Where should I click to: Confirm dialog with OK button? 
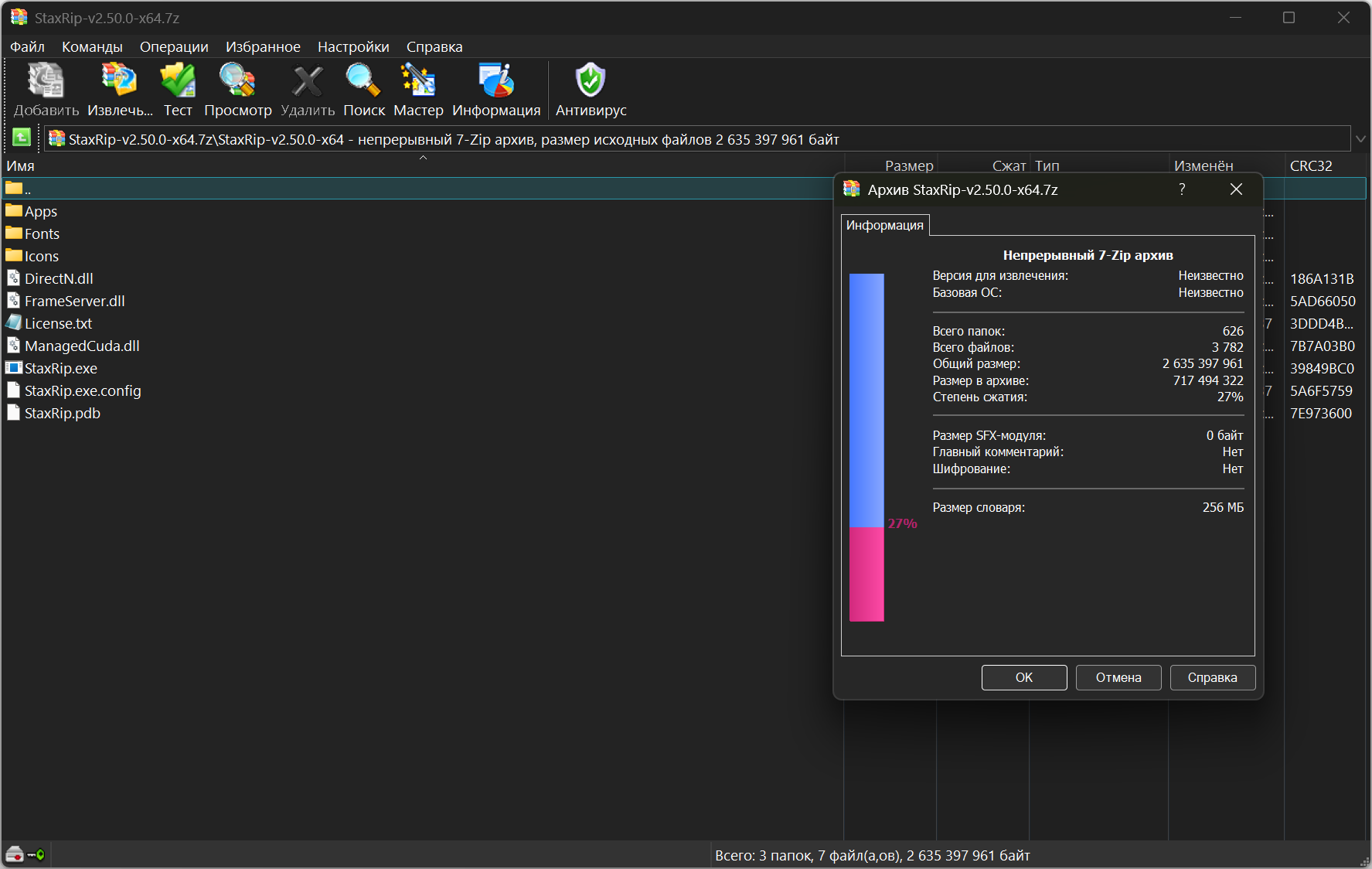1024,677
